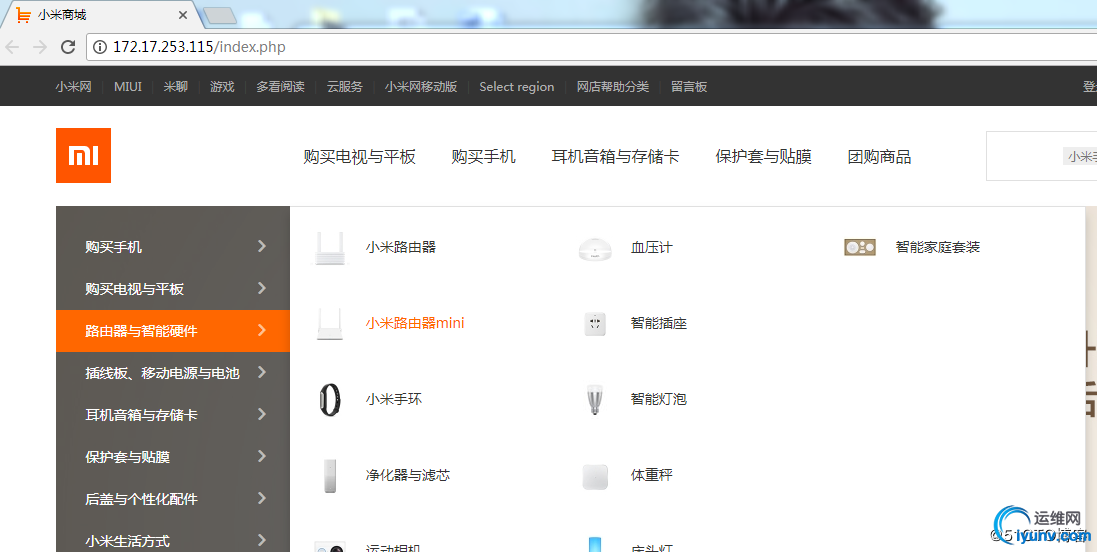This screenshot has width=1097, height=552.
Task: Select 后盖与个性化配件 in sidebar
Action: pyautogui.click(x=173, y=499)
